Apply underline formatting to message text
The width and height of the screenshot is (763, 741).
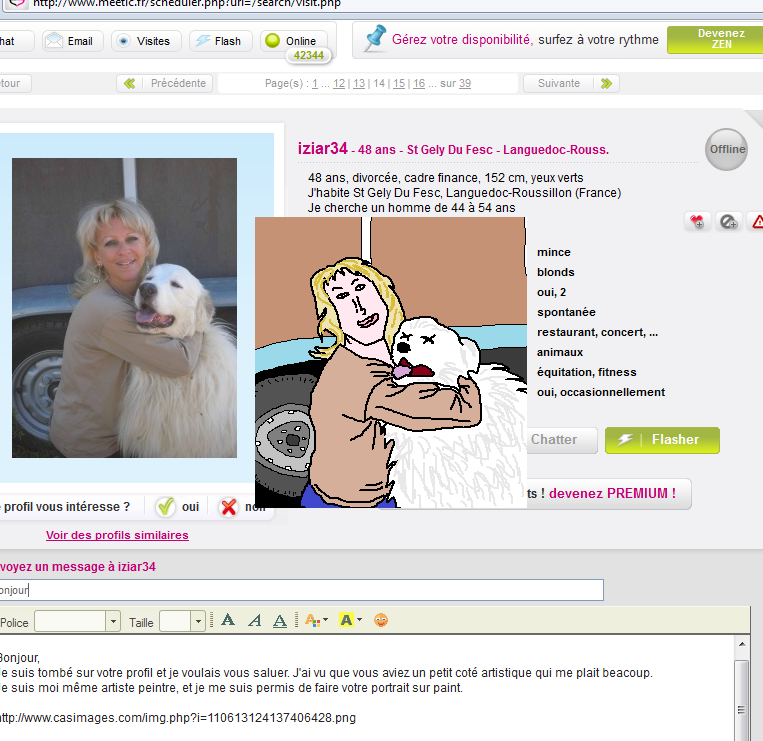coord(280,621)
